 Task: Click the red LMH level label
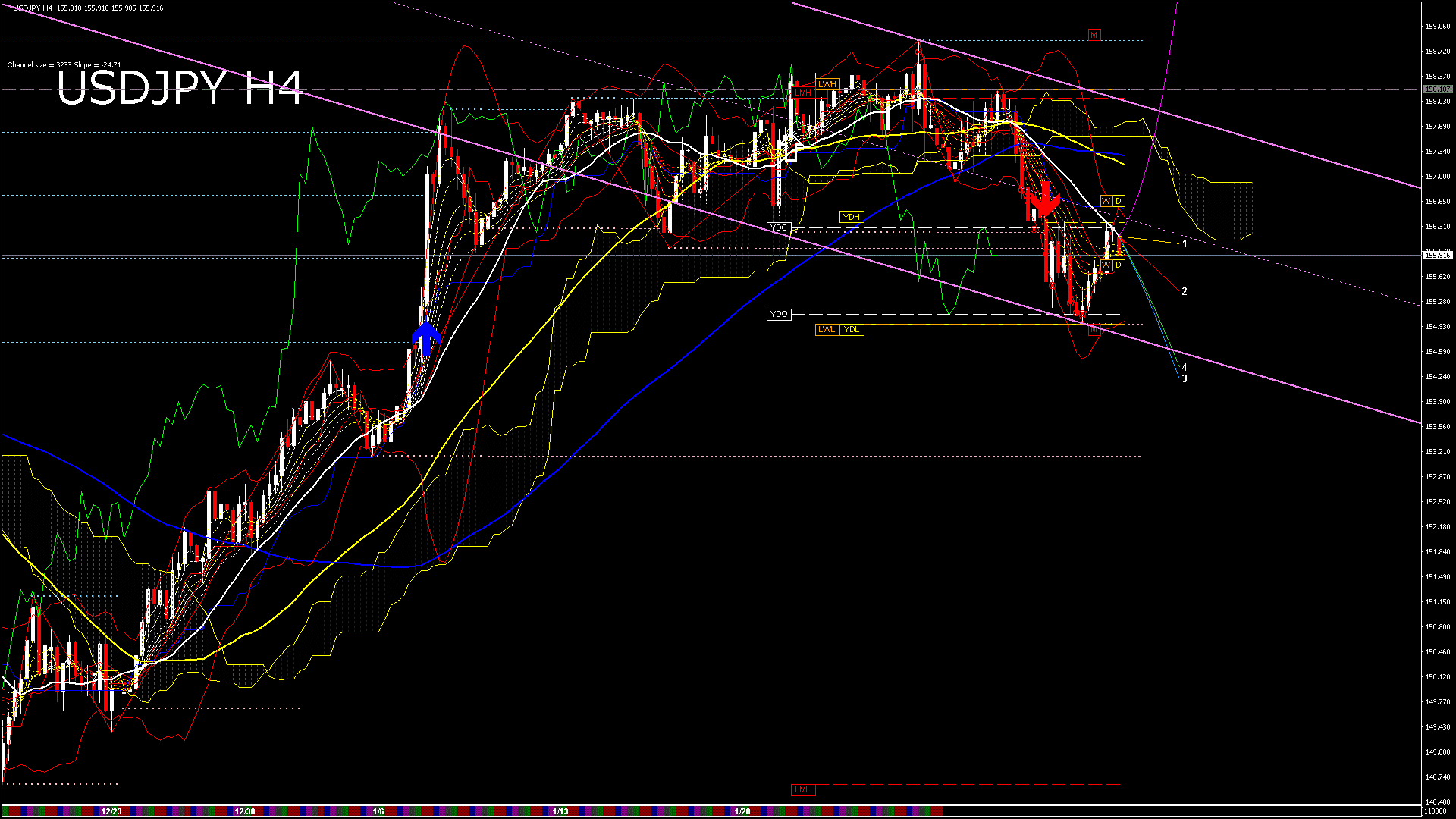(x=802, y=93)
